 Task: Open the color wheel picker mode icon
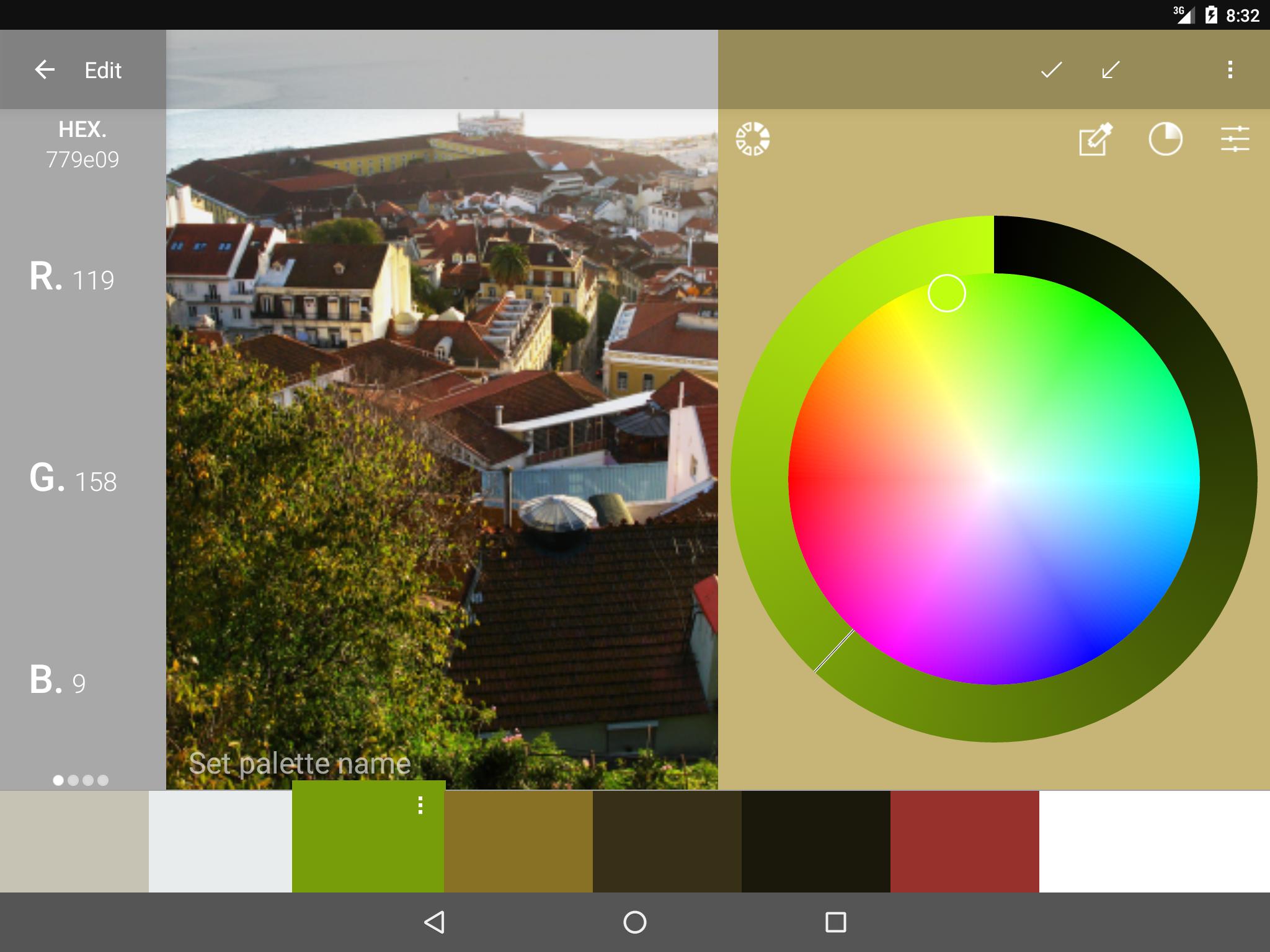click(x=1165, y=139)
